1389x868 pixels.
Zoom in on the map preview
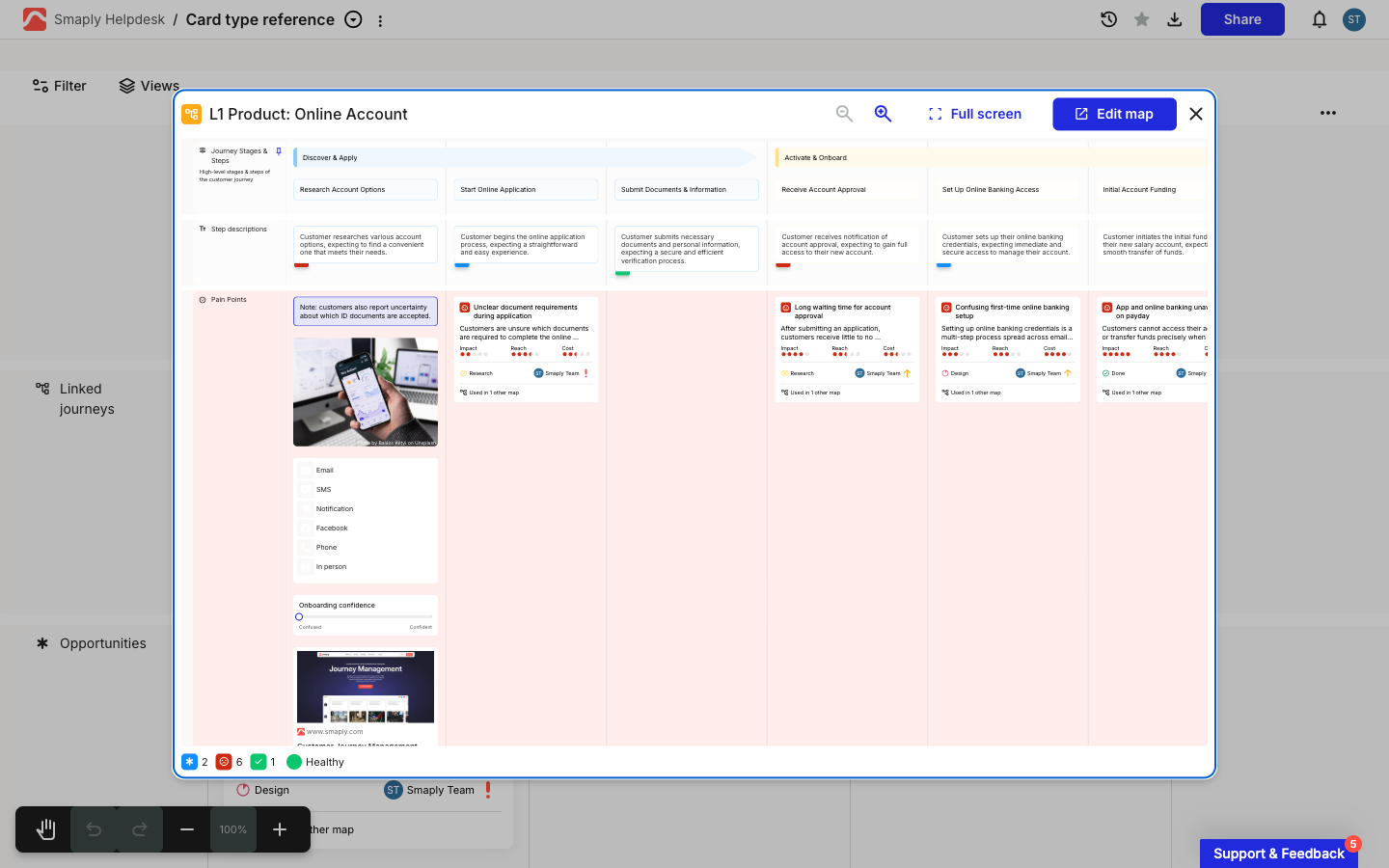(883, 114)
